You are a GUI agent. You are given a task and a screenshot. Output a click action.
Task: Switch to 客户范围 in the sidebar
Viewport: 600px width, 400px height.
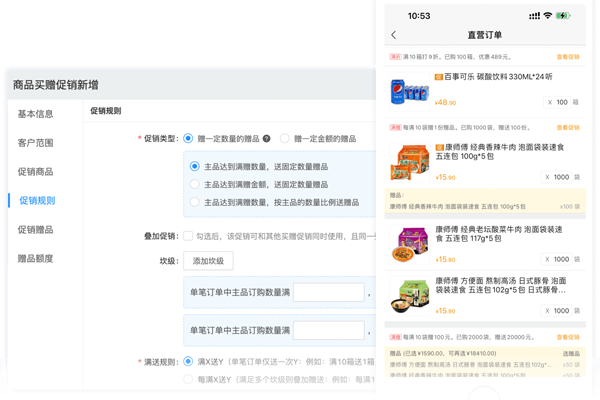tap(36, 143)
